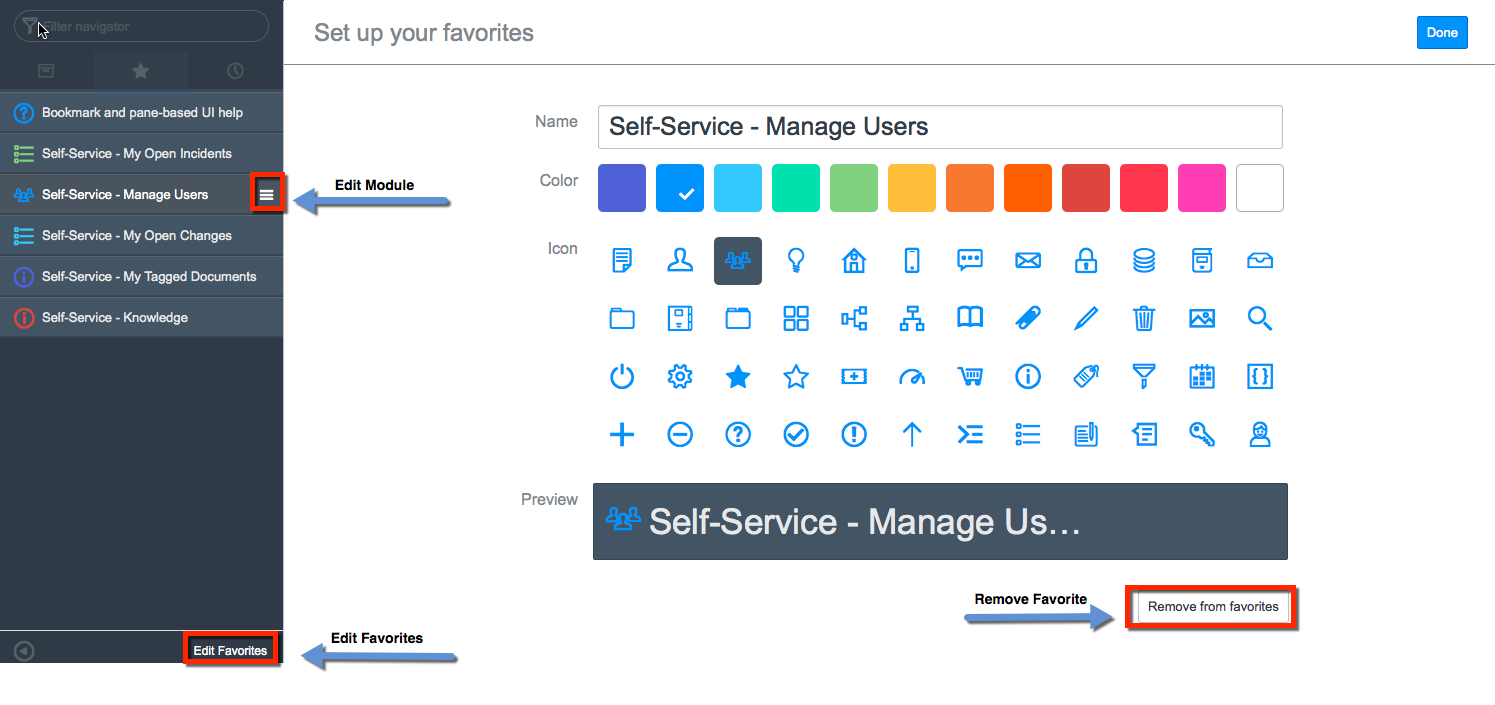Screen dimensions: 1495x705
Task: Open Self-Service - My Open Incidents favorite
Action: 137,154
